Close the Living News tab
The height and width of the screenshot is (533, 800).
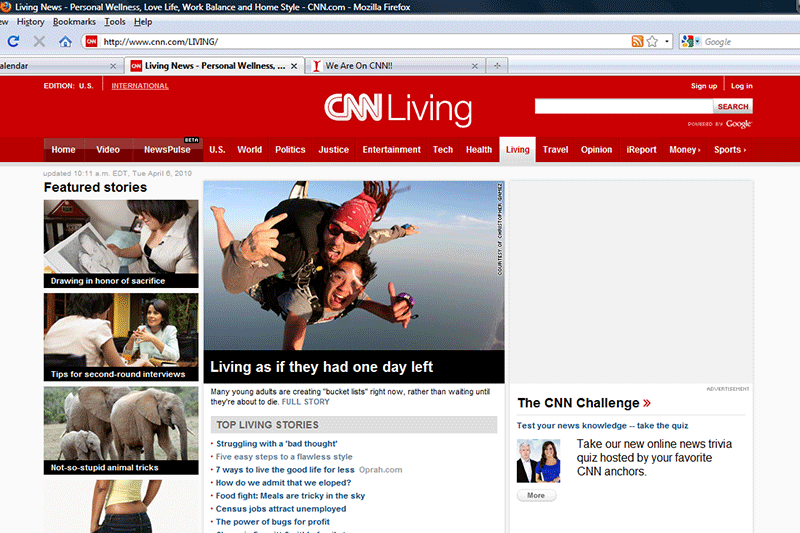294,66
